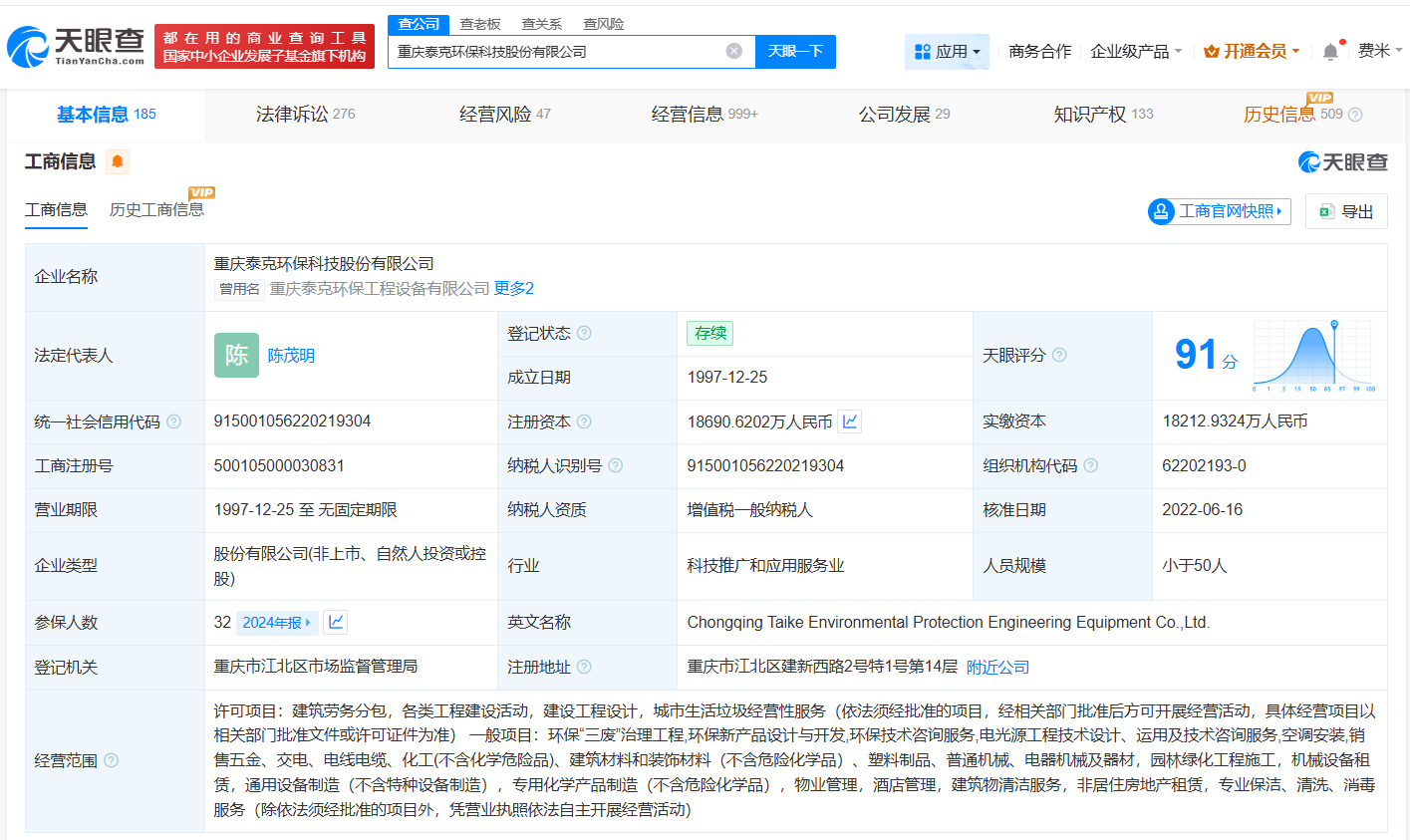Click the help icon beside 统一社会信用代码
The image size is (1410, 840).
(173, 420)
